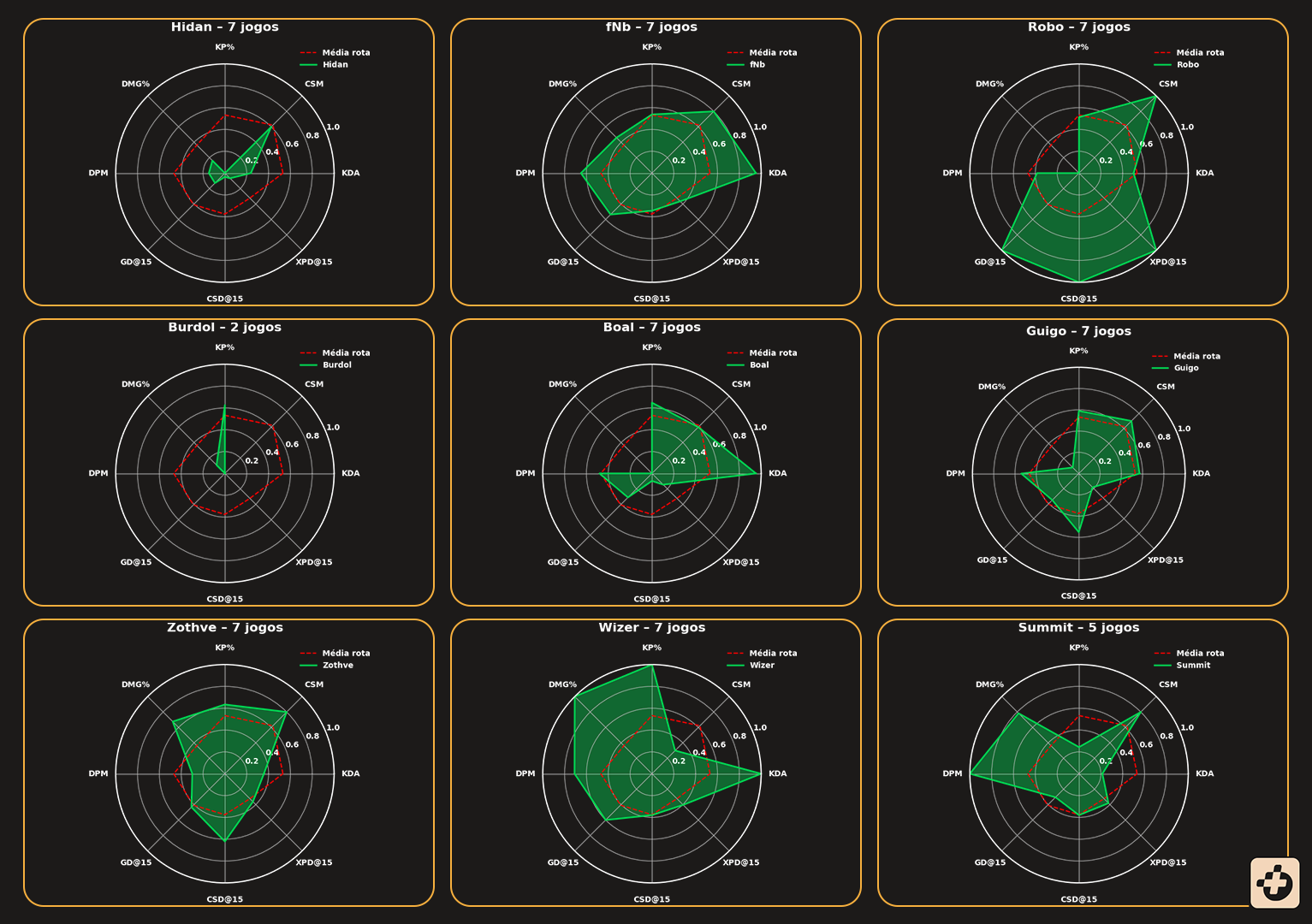Click the KP% axis label in Boal chart

click(651, 348)
